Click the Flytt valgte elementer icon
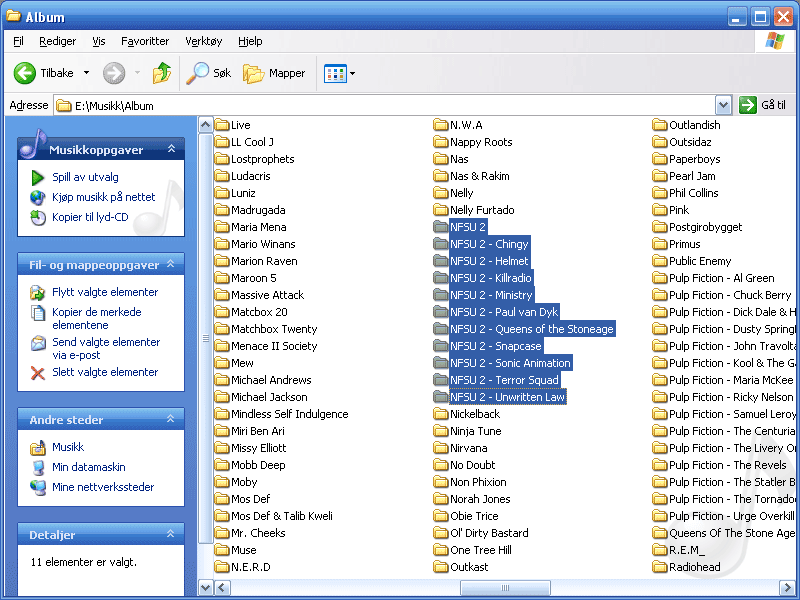 [x=38, y=292]
